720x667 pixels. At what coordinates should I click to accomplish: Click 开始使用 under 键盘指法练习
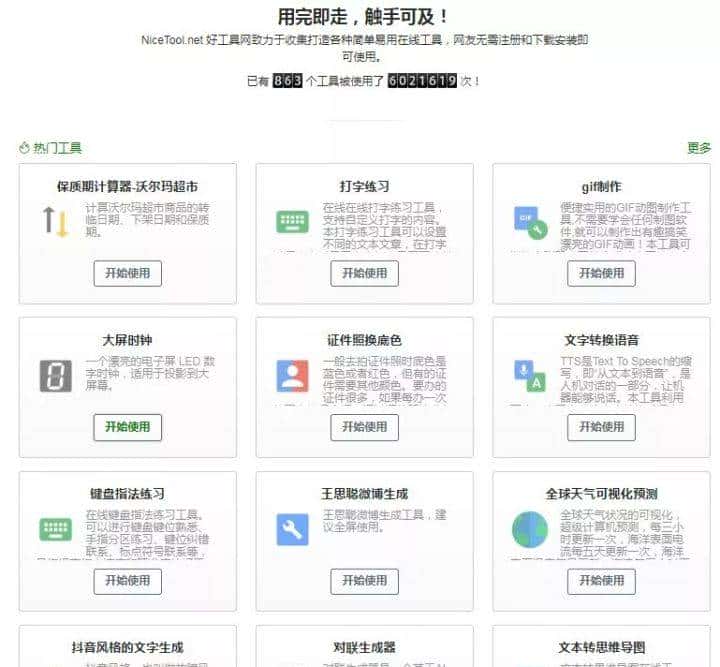tap(128, 581)
